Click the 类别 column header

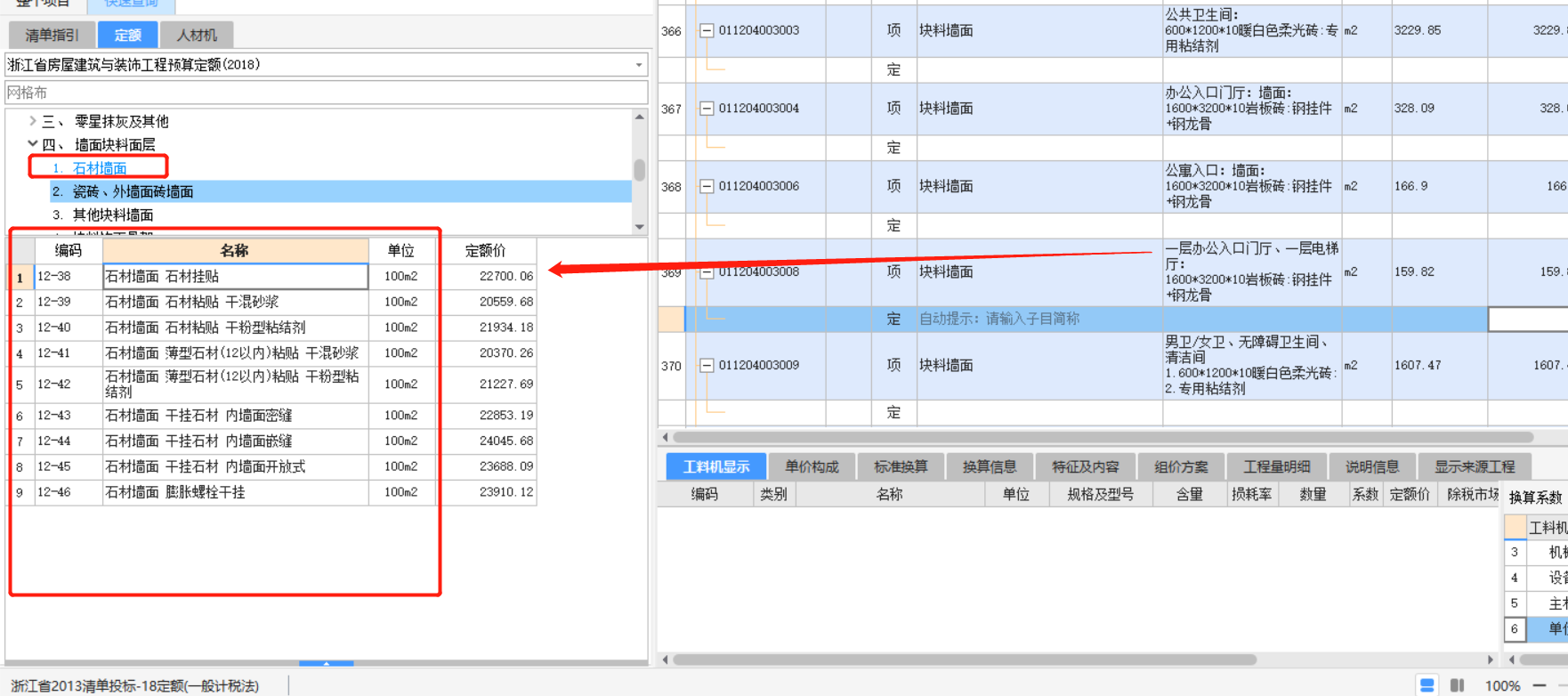[773, 494]
